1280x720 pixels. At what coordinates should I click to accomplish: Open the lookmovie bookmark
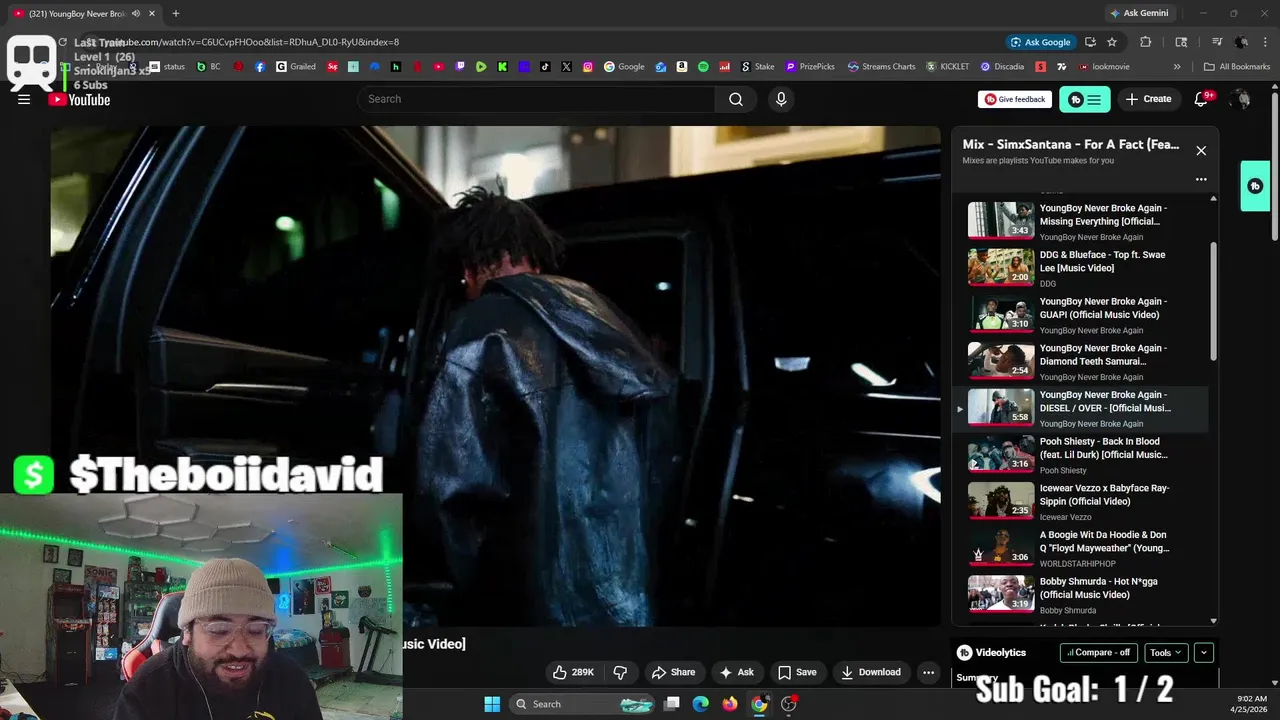(x=1104, y=67)
